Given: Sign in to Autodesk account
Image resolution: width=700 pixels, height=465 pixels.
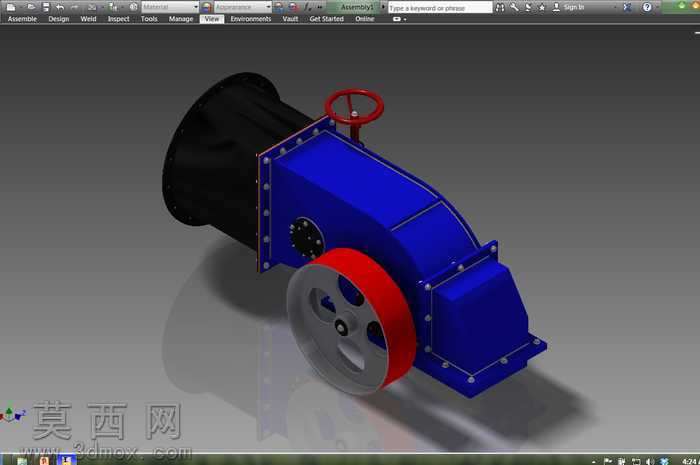Looking at the screenshot, I should [569, 8].
